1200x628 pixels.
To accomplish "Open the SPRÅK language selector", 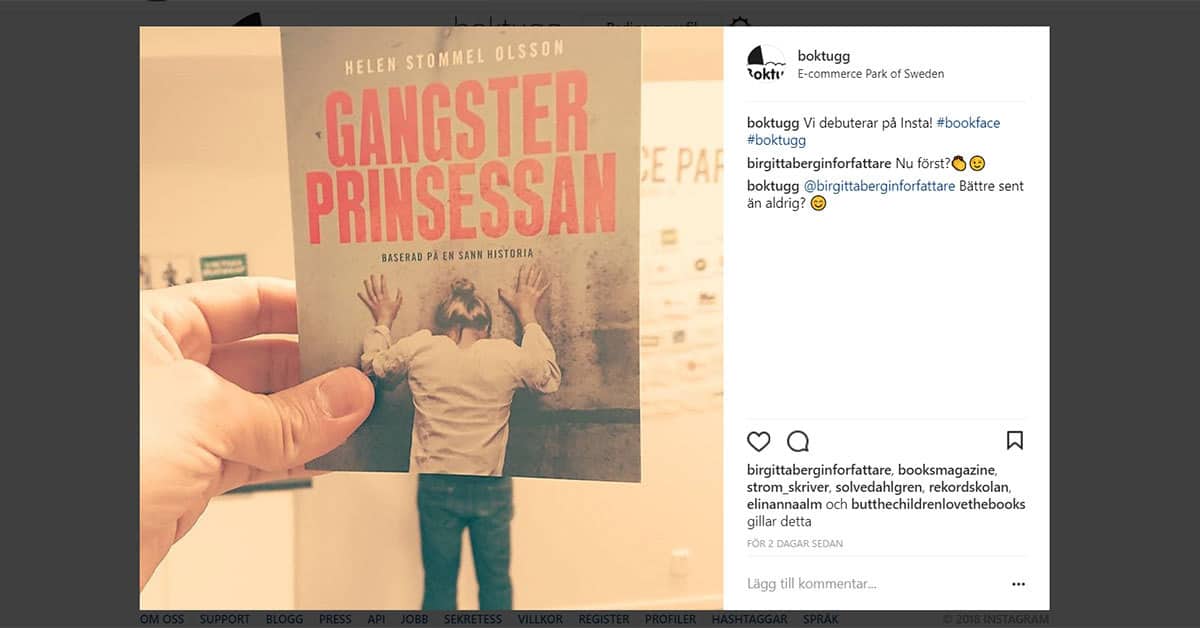I will click(x=820, y=619).
